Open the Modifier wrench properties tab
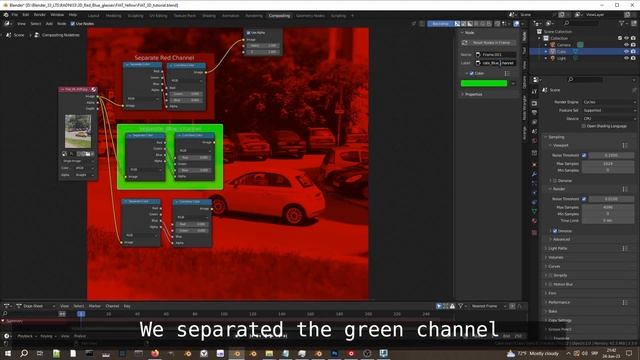Screen dimensions: 640x360 (534, 174)
